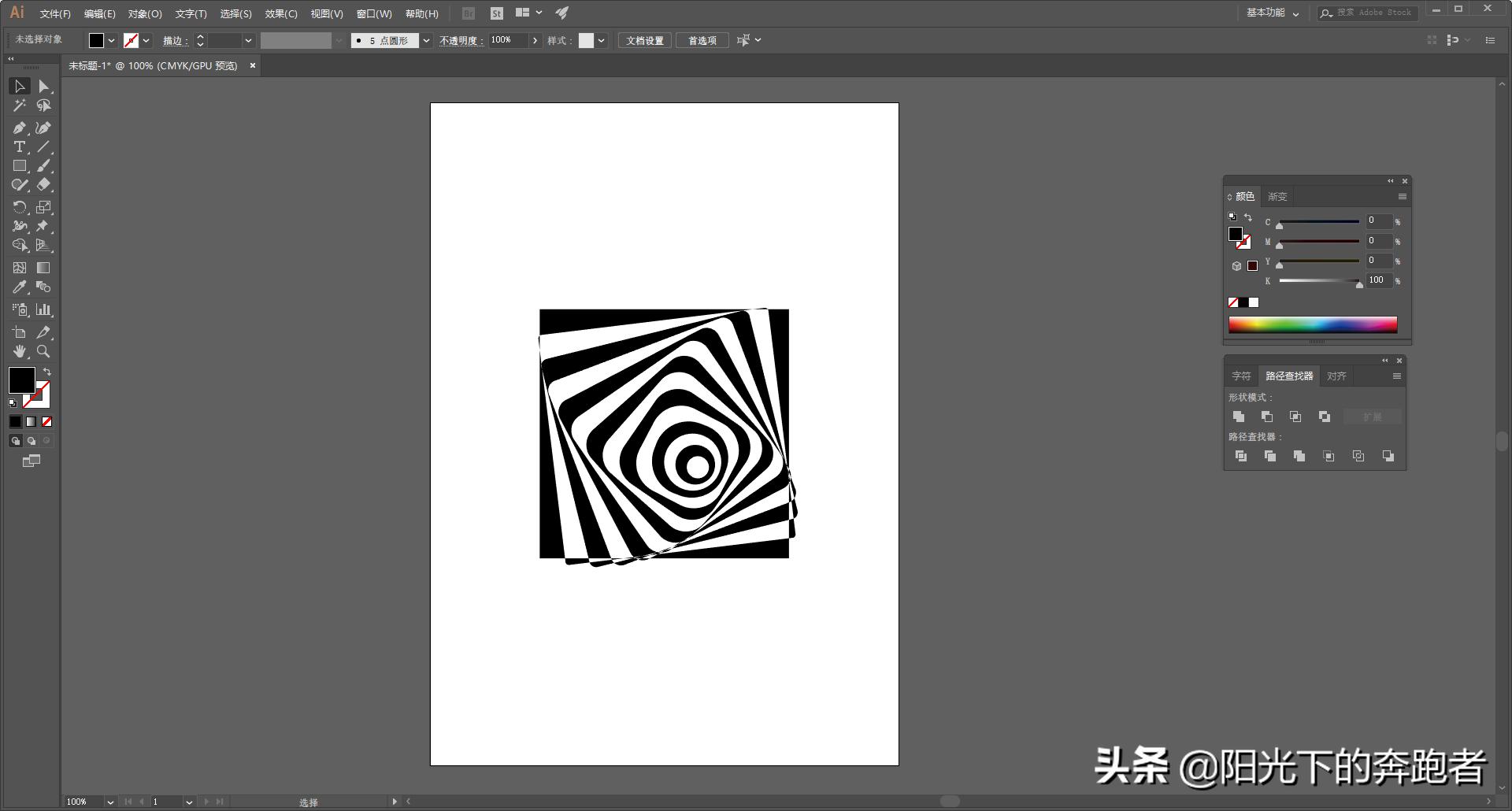
Task: Swap fill and stroke colors in toolbar
Action: click(x=46, y=371)
